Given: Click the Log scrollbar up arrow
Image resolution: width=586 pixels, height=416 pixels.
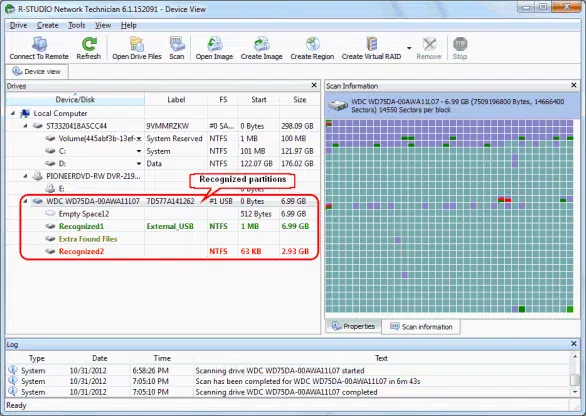Looking at the screenshot, I should (575, 358).
